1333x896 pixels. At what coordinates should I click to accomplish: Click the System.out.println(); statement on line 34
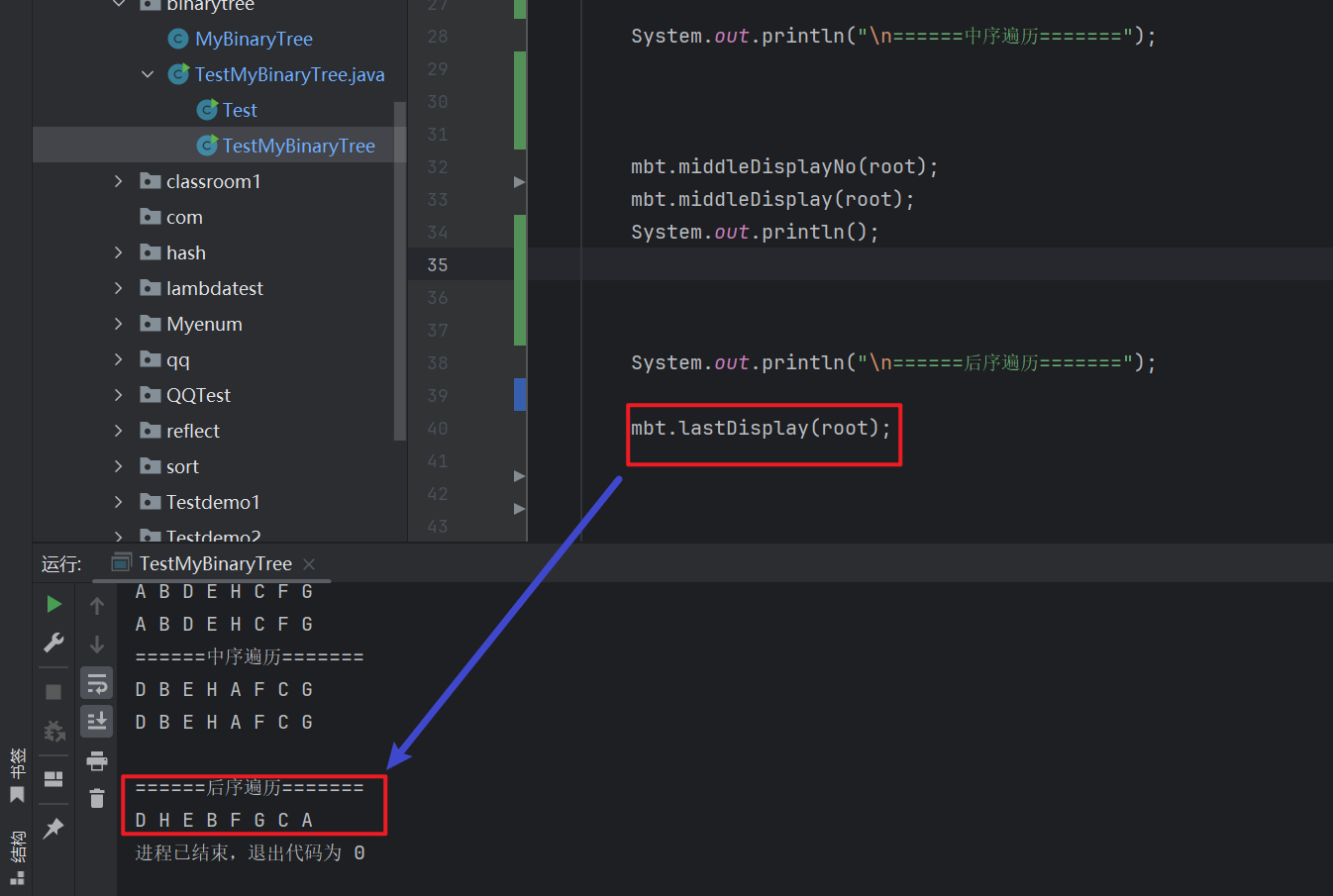click(x=755, y=232)
